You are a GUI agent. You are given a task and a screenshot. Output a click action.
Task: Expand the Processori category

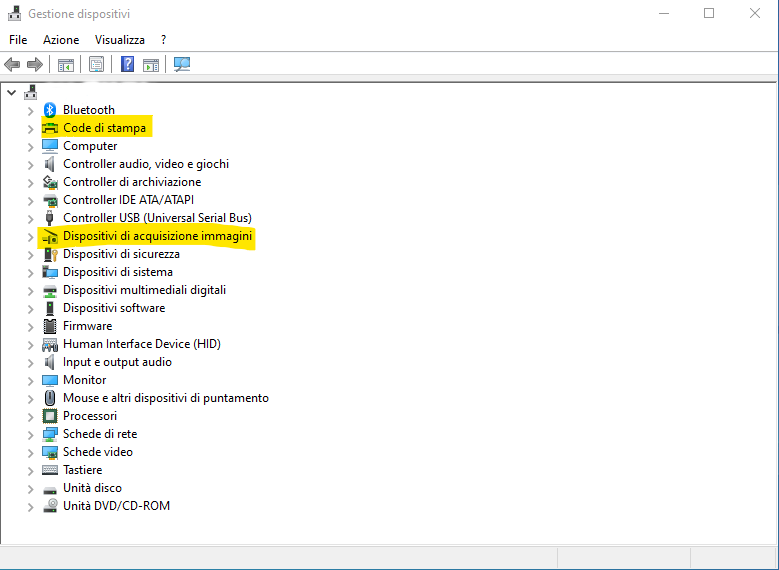click(x=30, y=416)
